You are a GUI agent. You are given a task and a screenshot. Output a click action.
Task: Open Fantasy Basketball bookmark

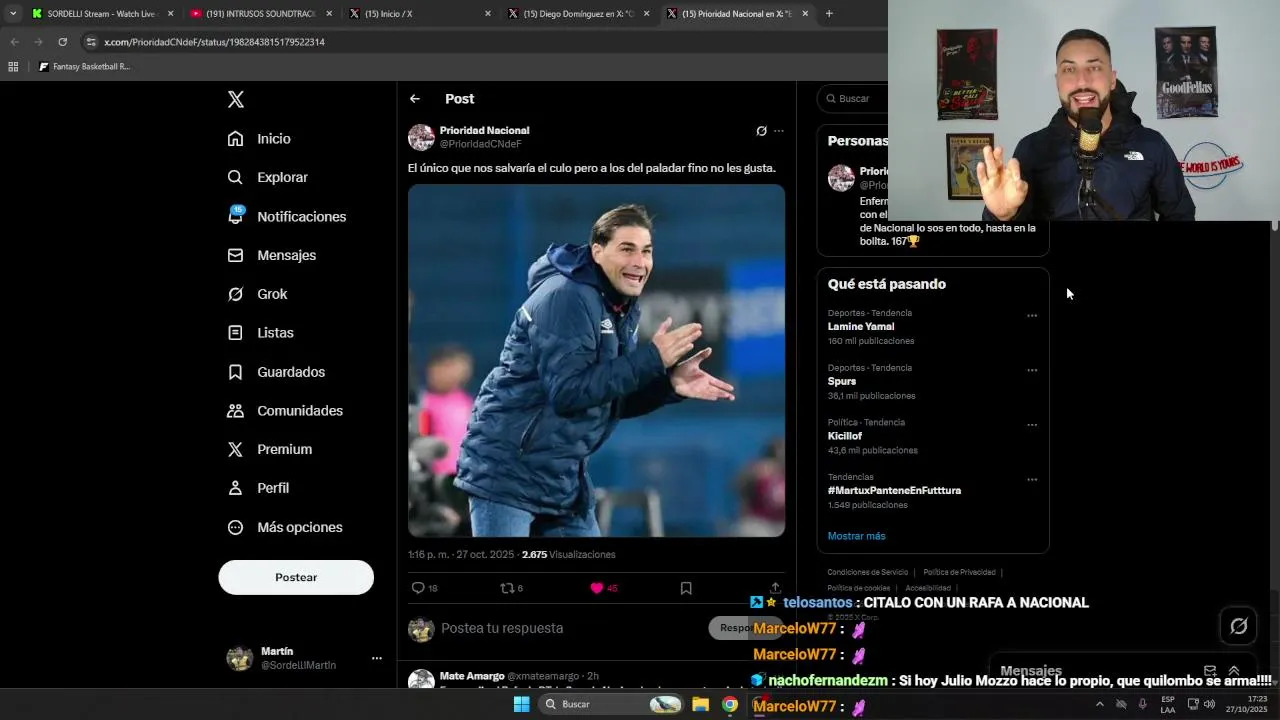84,67
